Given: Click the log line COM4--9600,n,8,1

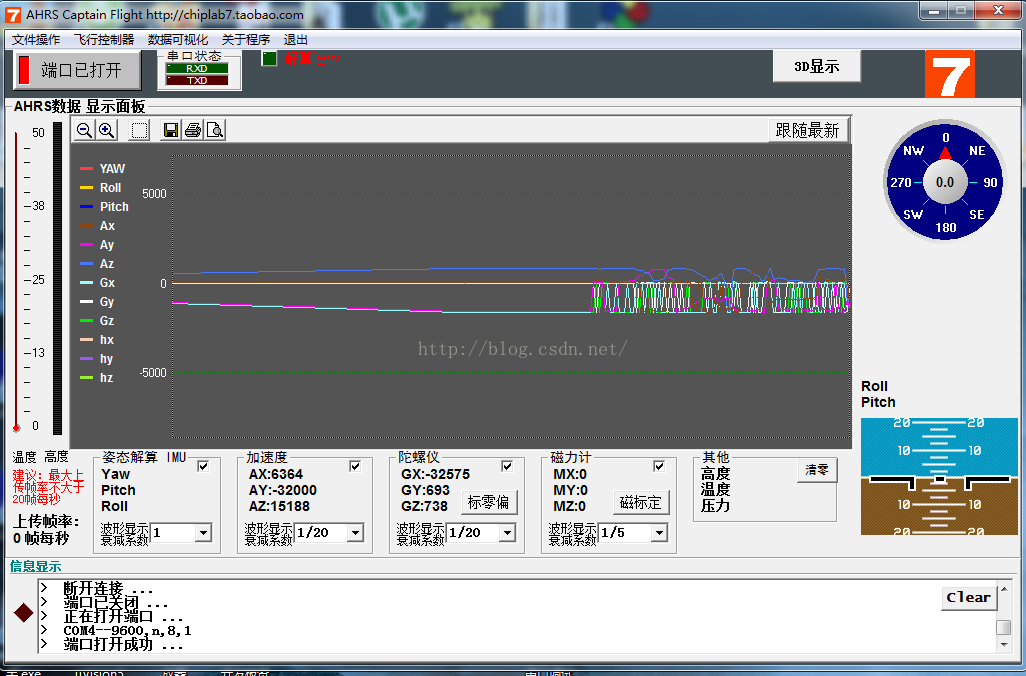Looking at the screenshot, I should [x=127, y=631].
